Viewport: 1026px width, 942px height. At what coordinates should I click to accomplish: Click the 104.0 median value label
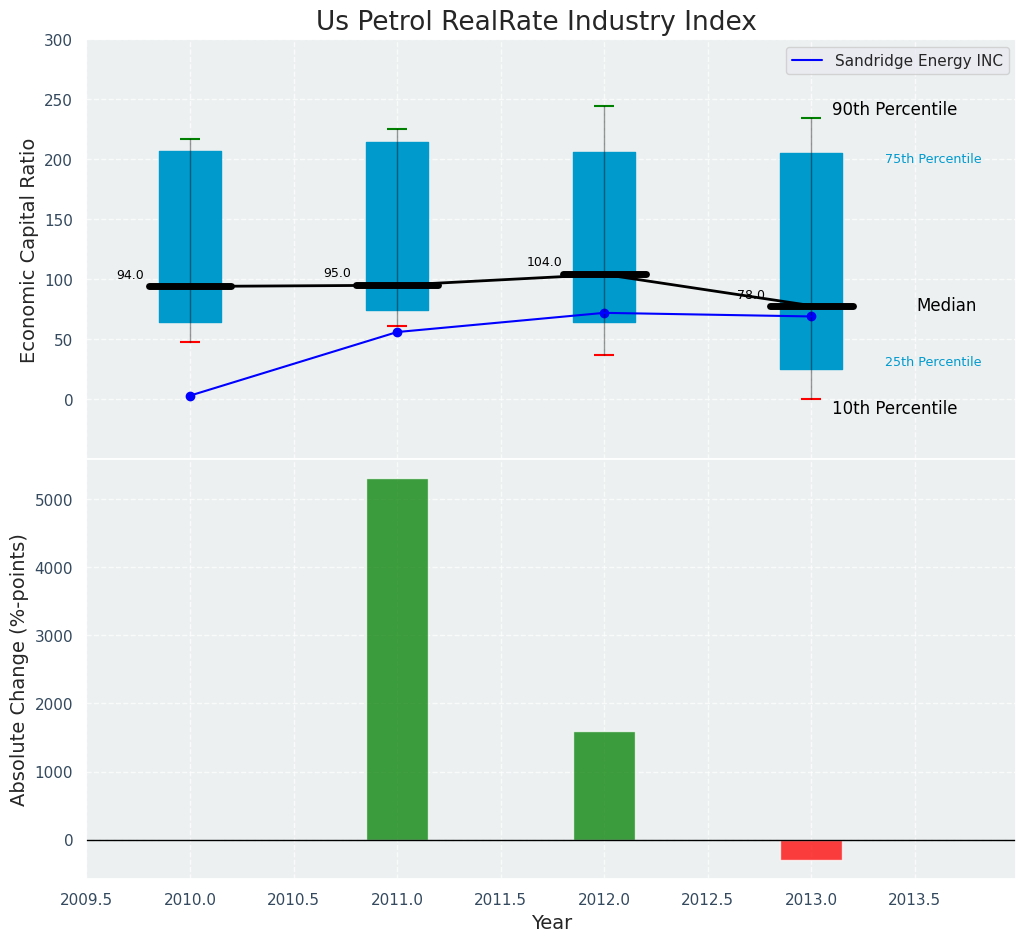[544, 262]
